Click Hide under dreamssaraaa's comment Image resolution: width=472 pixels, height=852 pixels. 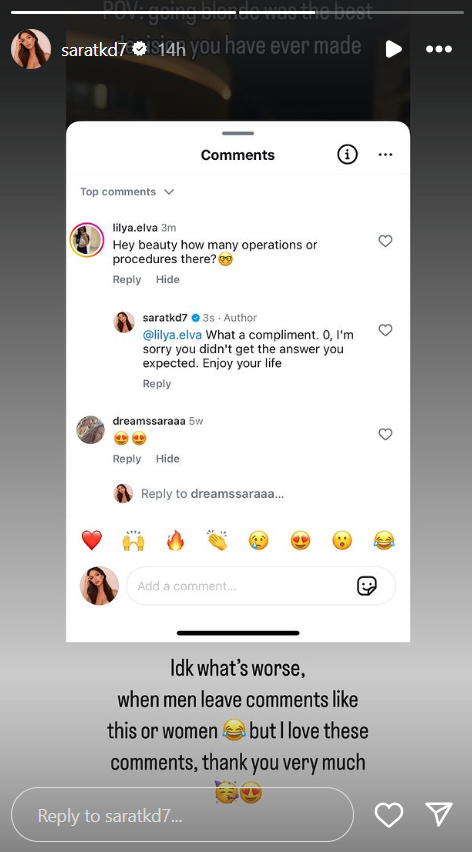(167, 459)
